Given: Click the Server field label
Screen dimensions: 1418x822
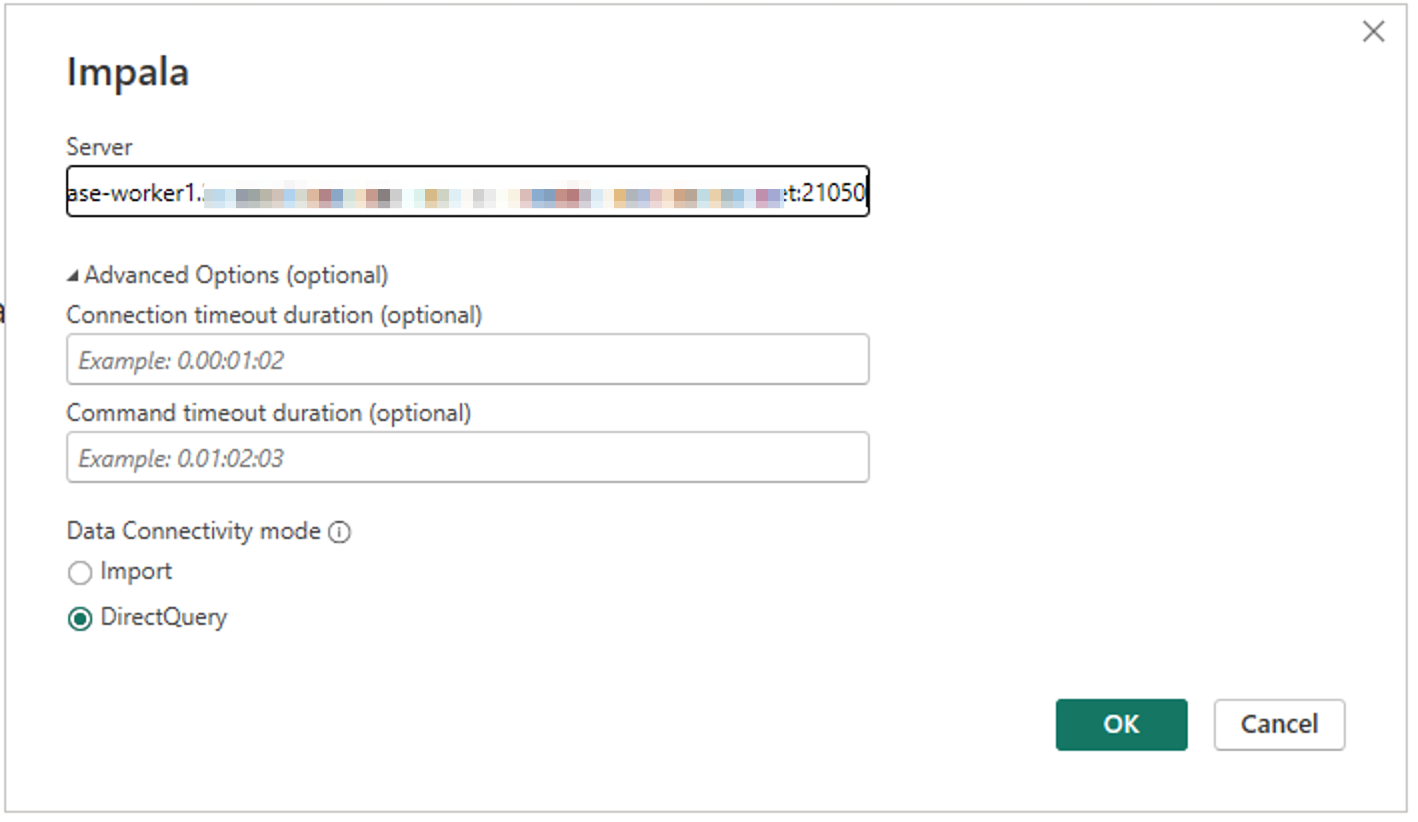Looking at the screenshot, I should click(x=99, y=147).
